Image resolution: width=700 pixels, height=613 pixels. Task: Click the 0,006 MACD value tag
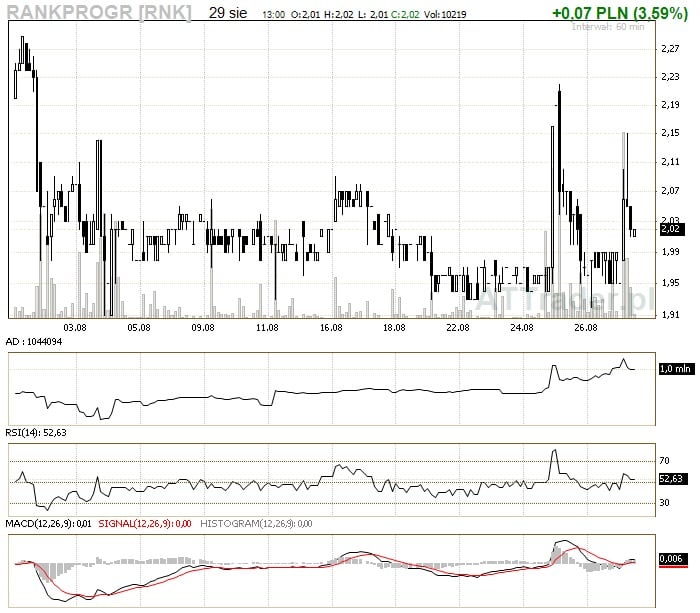coord(671,559)
